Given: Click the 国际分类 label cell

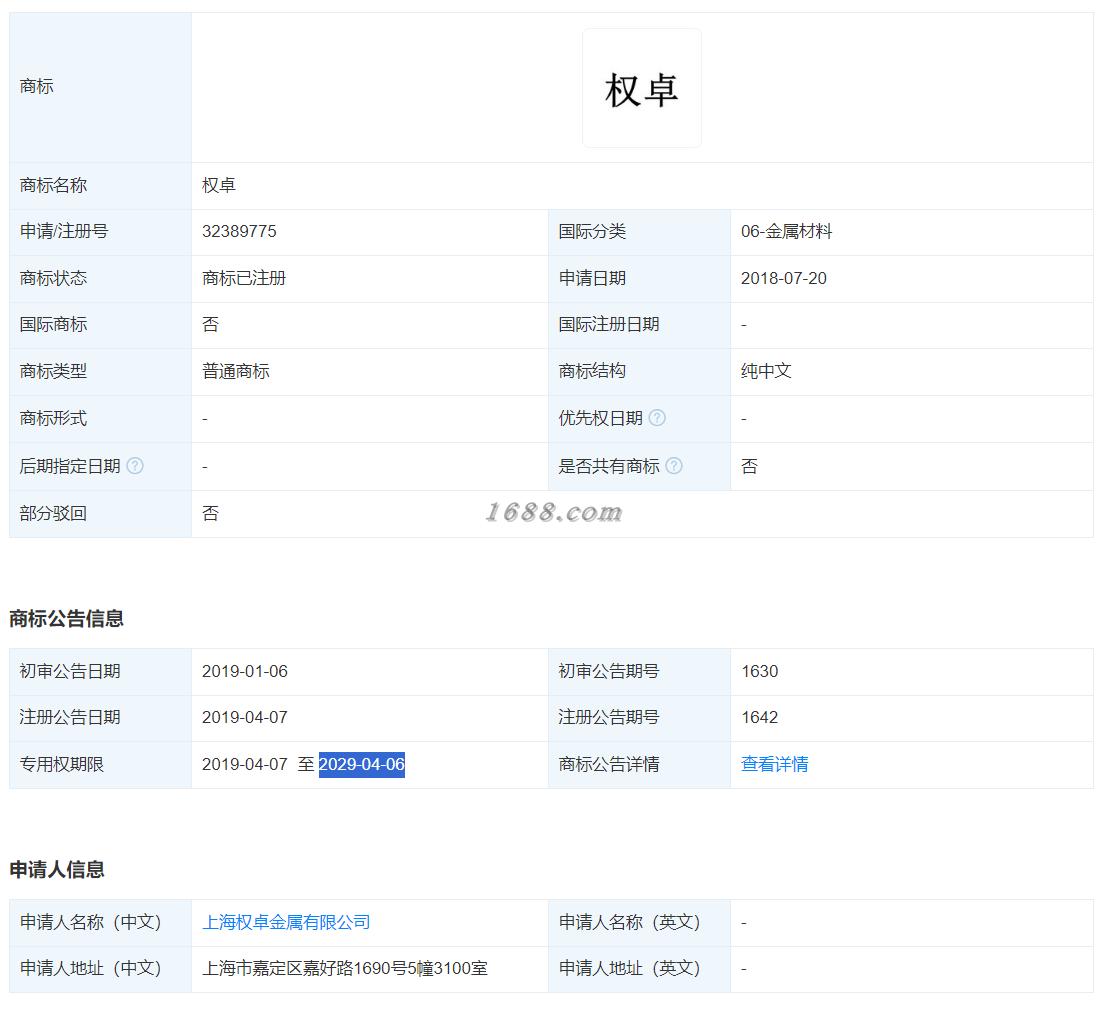Looking at the screenshot, I should (640, 232).
